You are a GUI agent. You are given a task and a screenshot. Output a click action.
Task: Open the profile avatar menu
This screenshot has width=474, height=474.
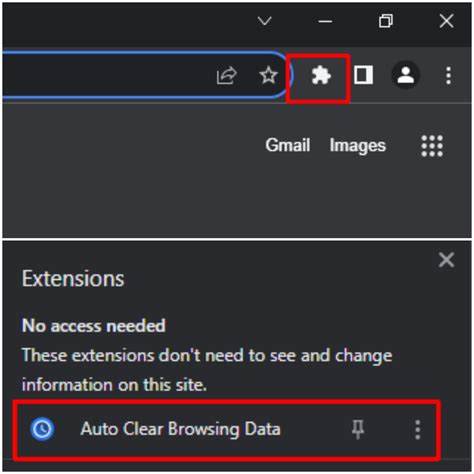405,75
